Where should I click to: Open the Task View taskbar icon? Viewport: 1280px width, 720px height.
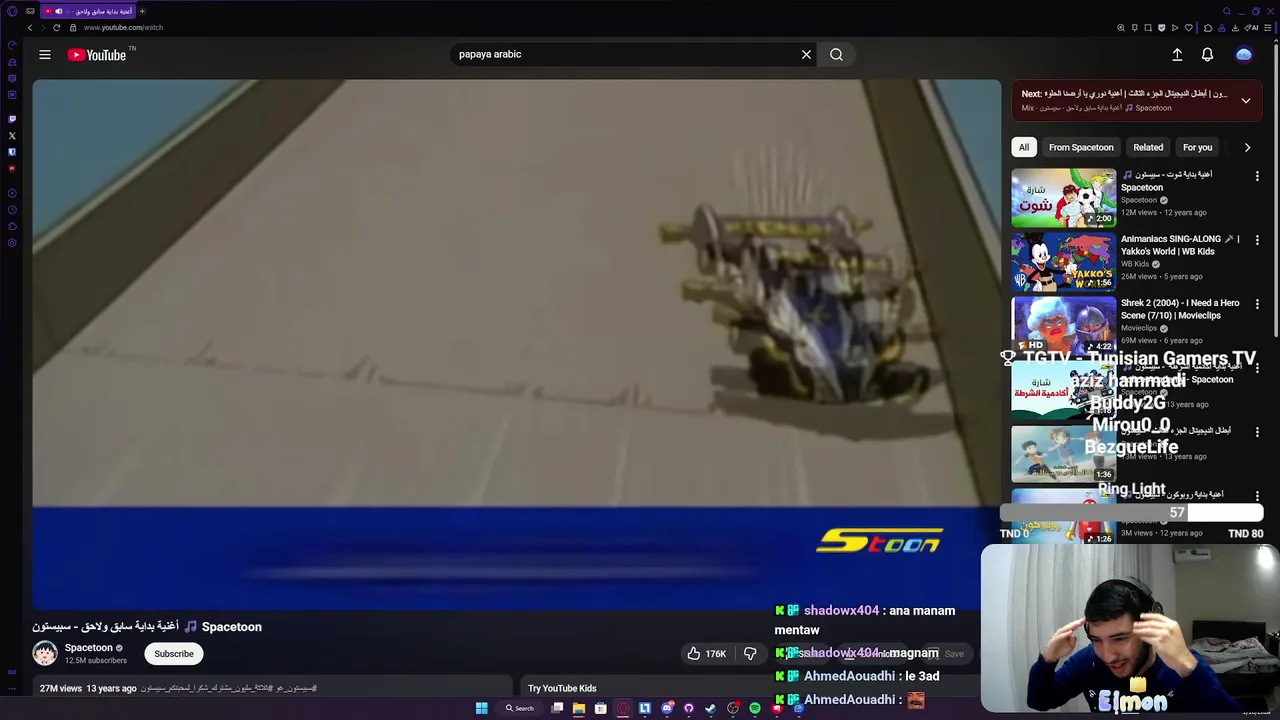[x=557, y=708]
